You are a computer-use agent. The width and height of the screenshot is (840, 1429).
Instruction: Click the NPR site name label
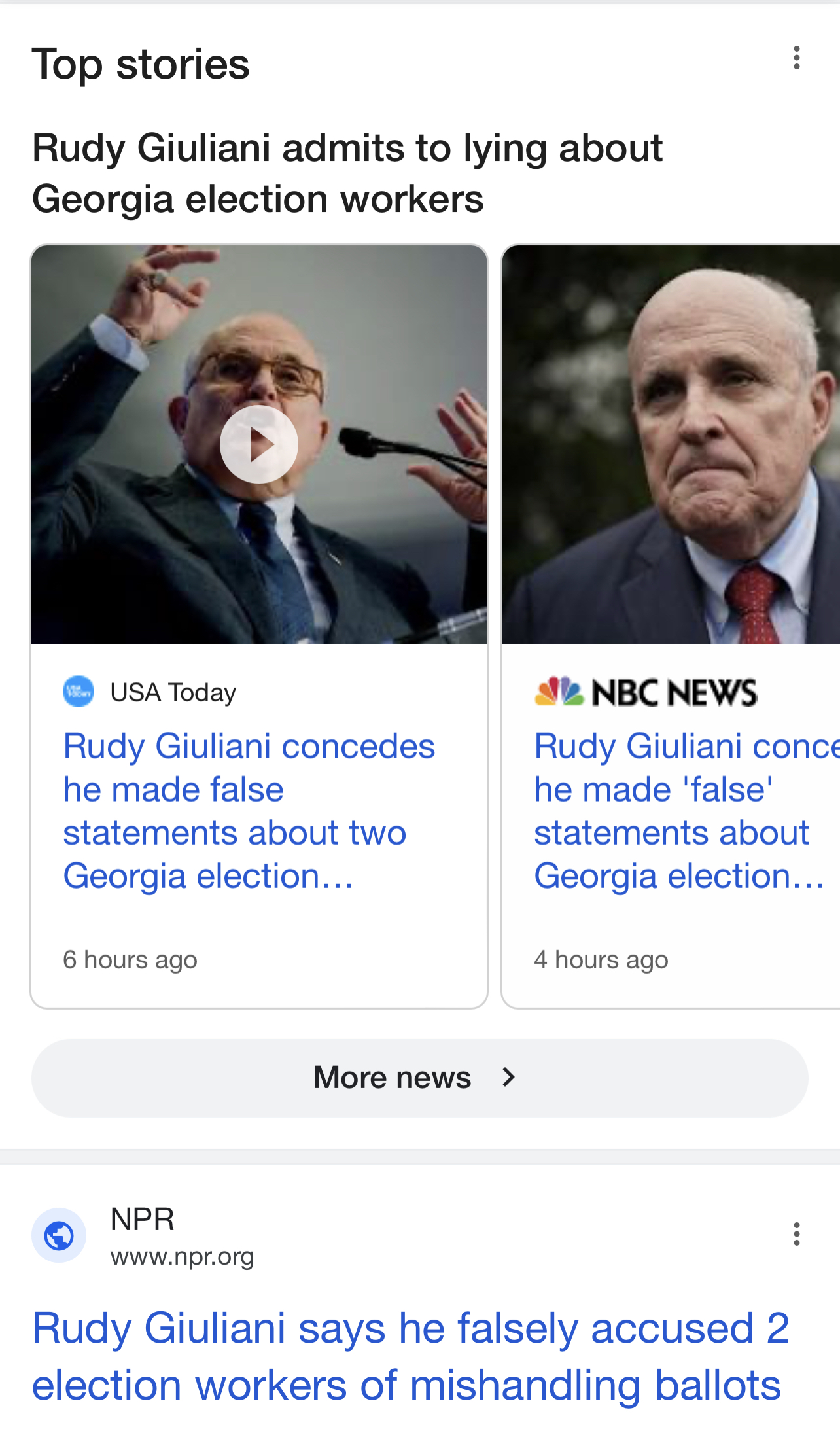(142, 1220)
